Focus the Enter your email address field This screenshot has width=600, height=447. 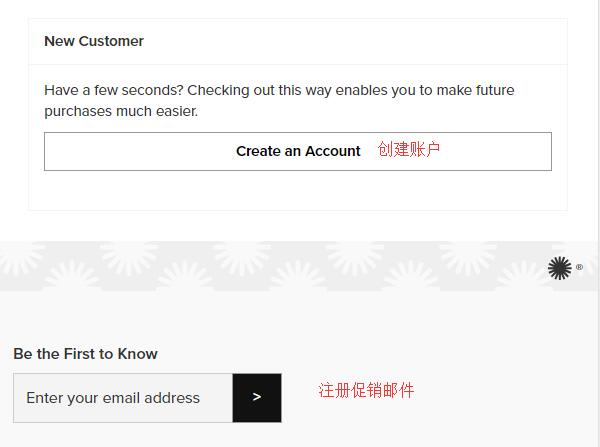[x=123, y=398]
